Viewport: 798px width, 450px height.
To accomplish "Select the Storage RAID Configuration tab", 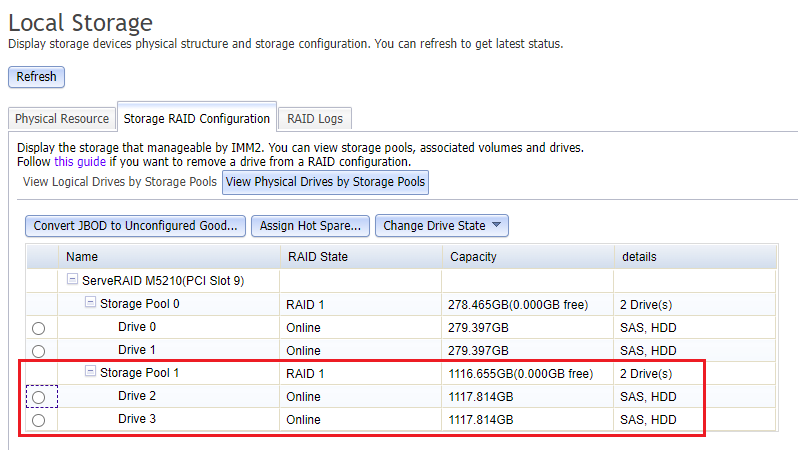I will (196, 119).
